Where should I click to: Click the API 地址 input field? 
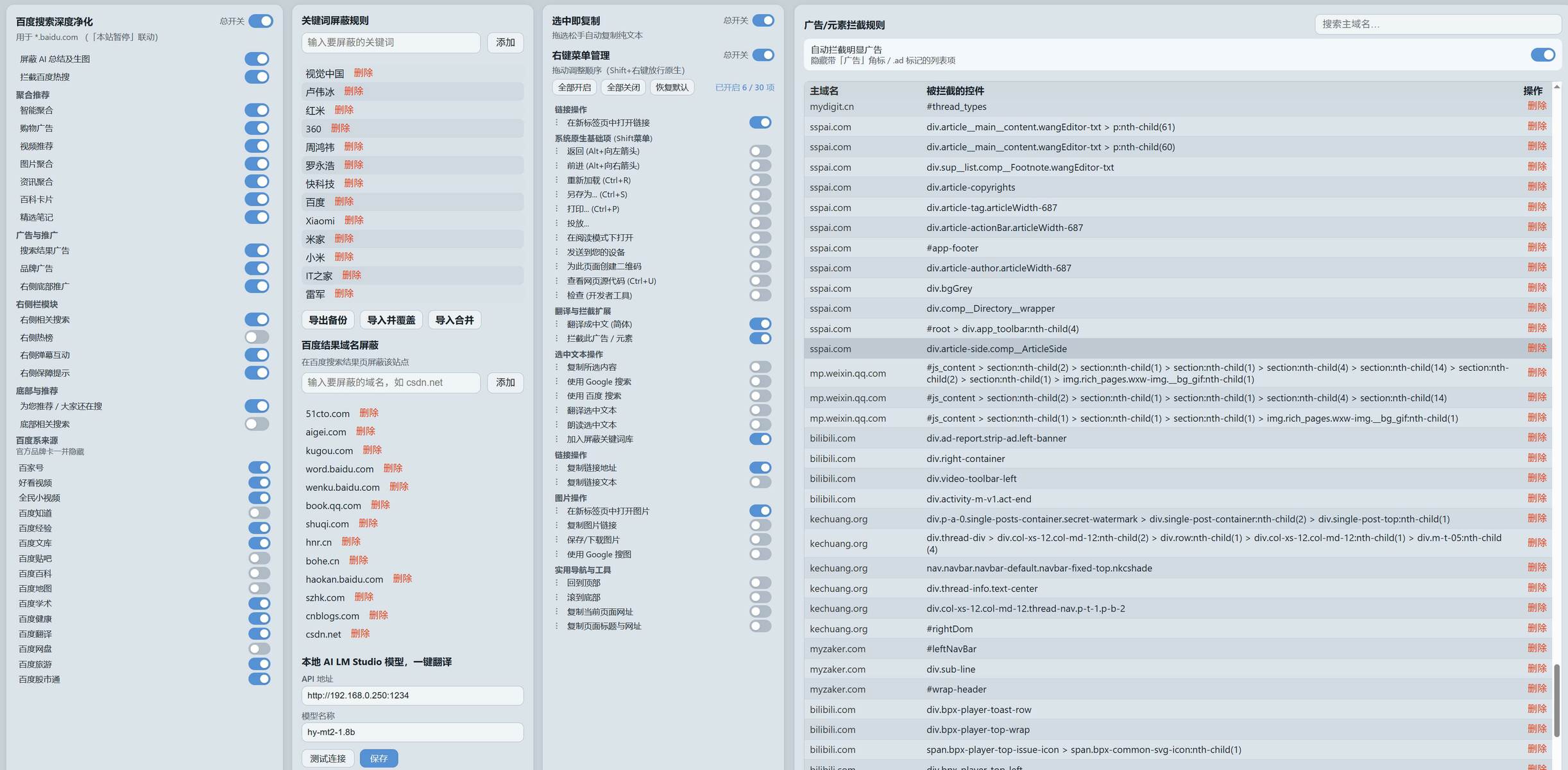(413, 696)
